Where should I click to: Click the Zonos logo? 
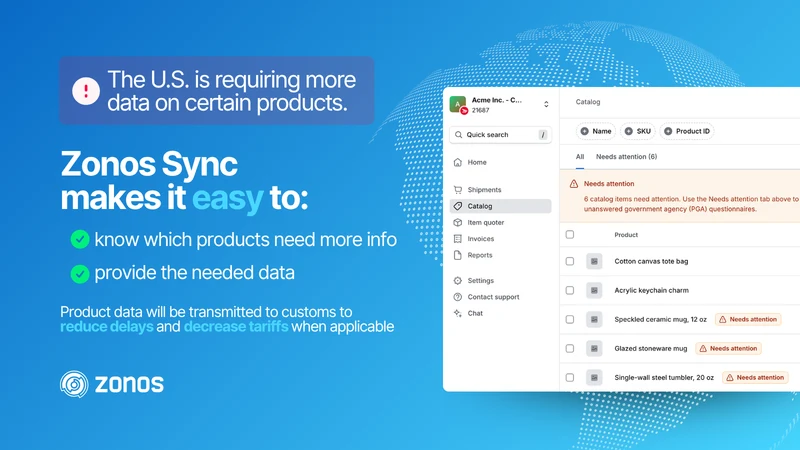click(x=112, y=384)
